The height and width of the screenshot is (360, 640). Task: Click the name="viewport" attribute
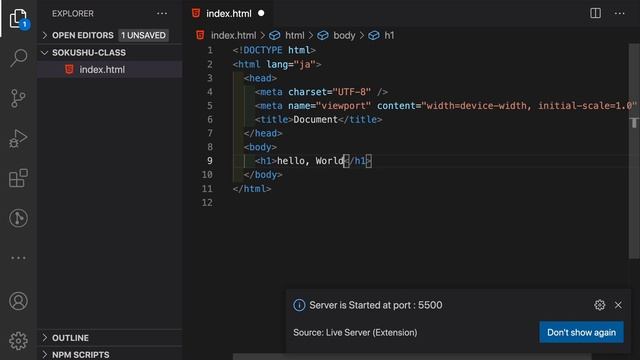(329, 106)
